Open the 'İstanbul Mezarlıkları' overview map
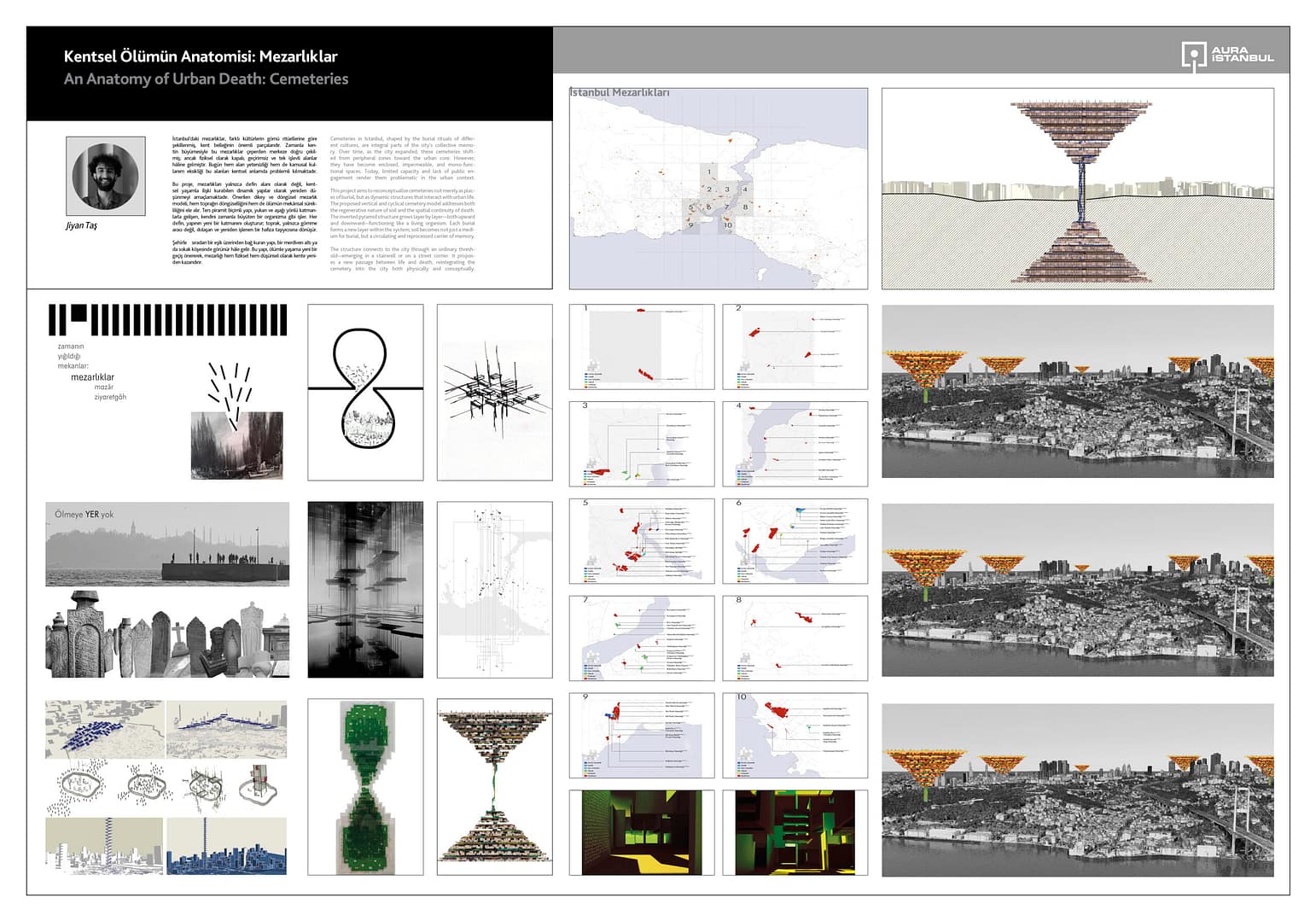The width and height of the screenshot is (1316, 921). click(718, 188)
